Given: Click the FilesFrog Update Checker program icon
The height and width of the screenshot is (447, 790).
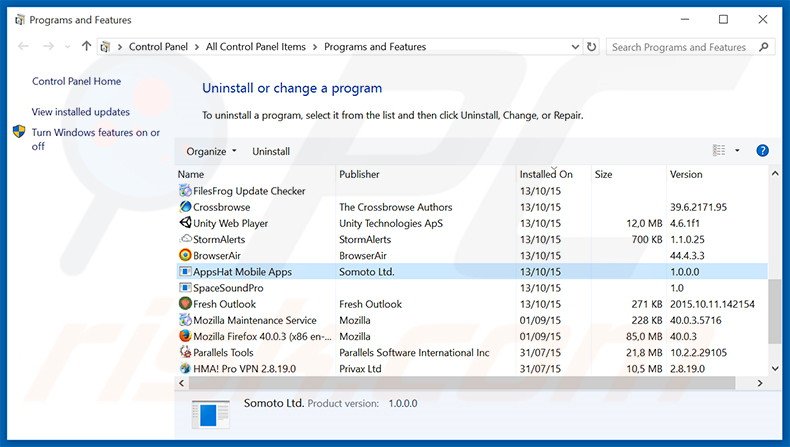Looking at the screenshot, I should coord(185,190).
